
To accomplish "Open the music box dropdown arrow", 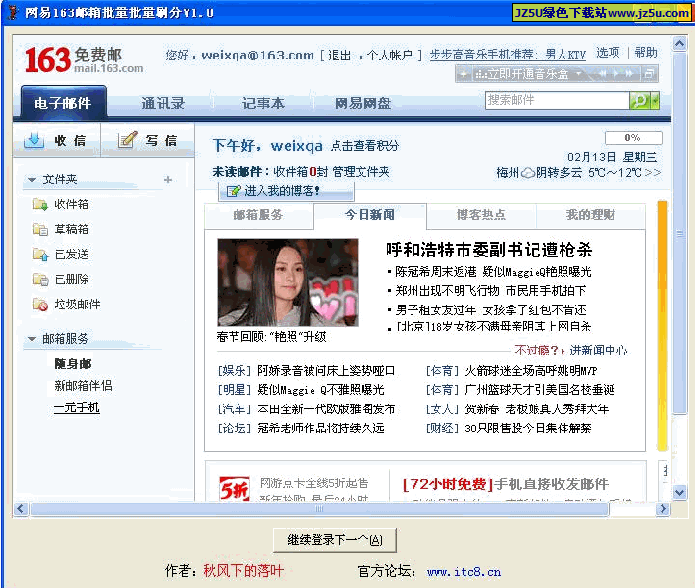I will (578, 74).
